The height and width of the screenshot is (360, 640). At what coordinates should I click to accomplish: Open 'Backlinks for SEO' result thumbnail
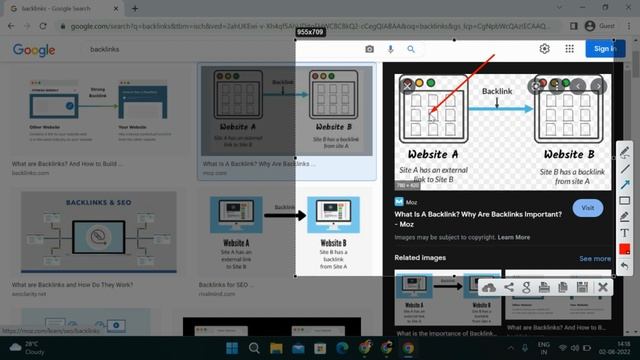(x=285, y=233)
